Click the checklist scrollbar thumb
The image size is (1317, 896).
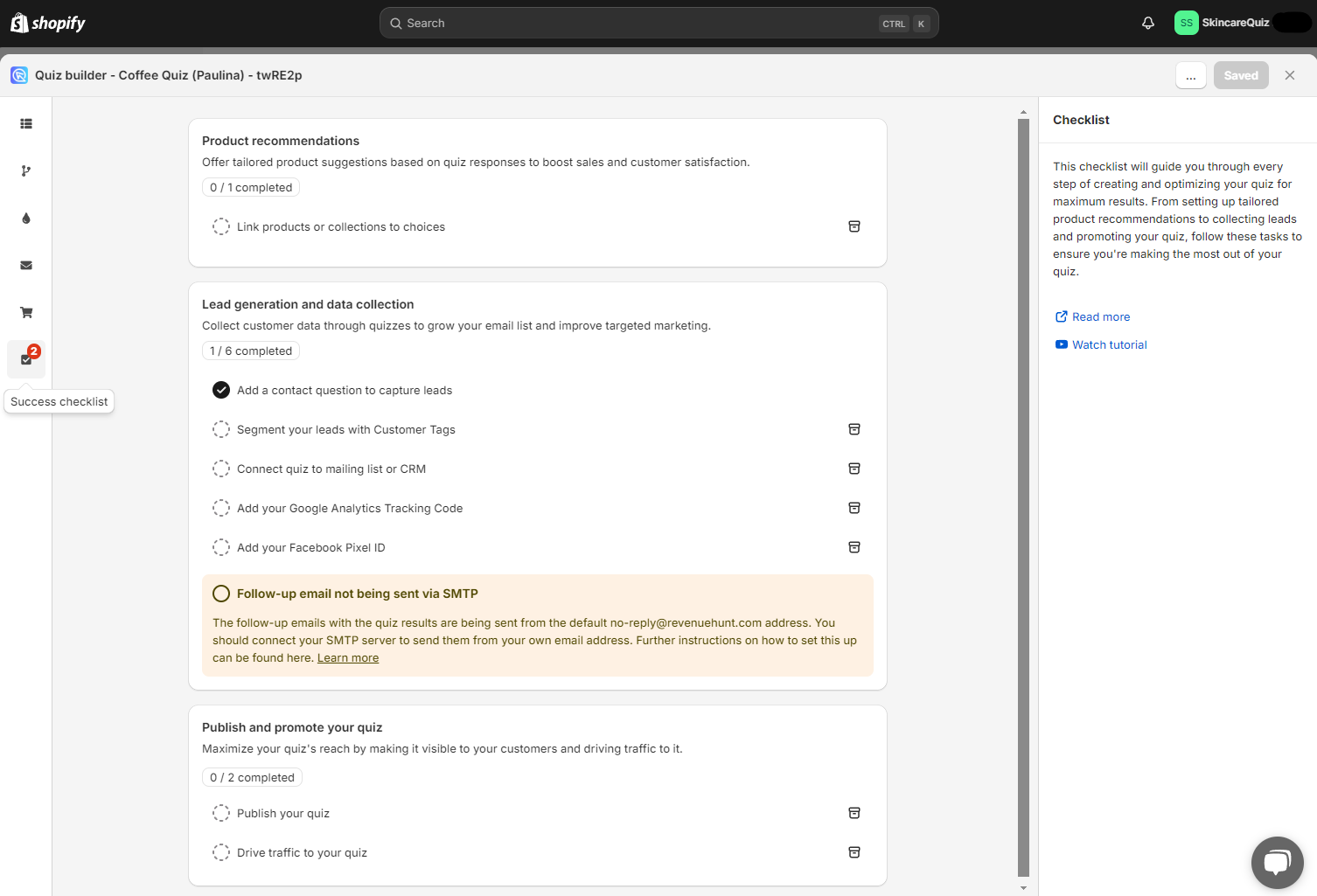click(1023, 497)
